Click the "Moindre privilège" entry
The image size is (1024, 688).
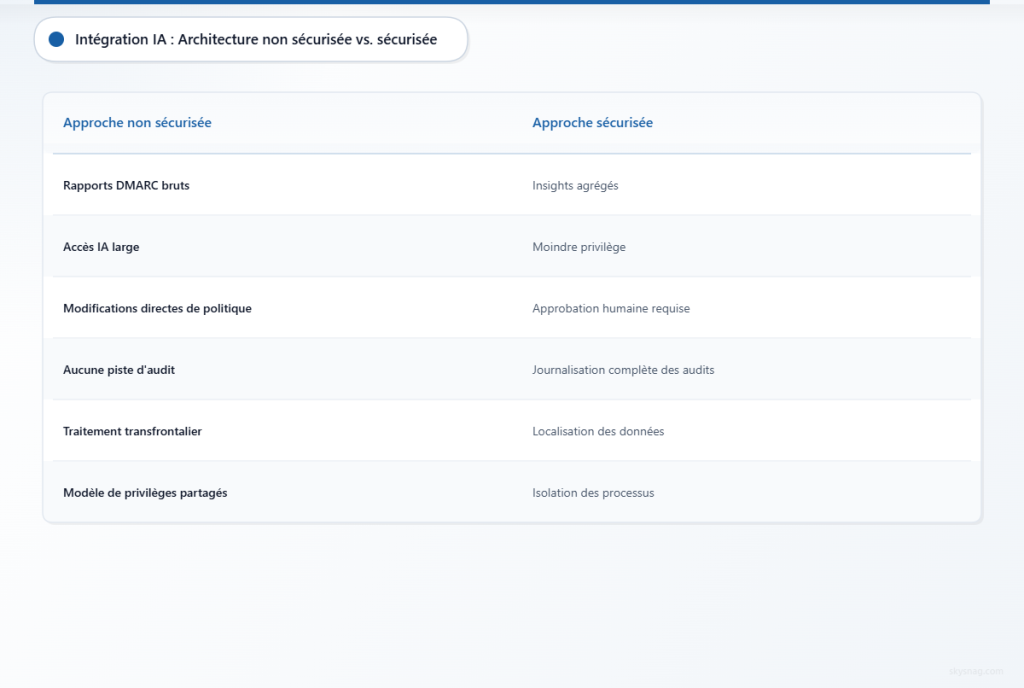(x=579, y=247)
